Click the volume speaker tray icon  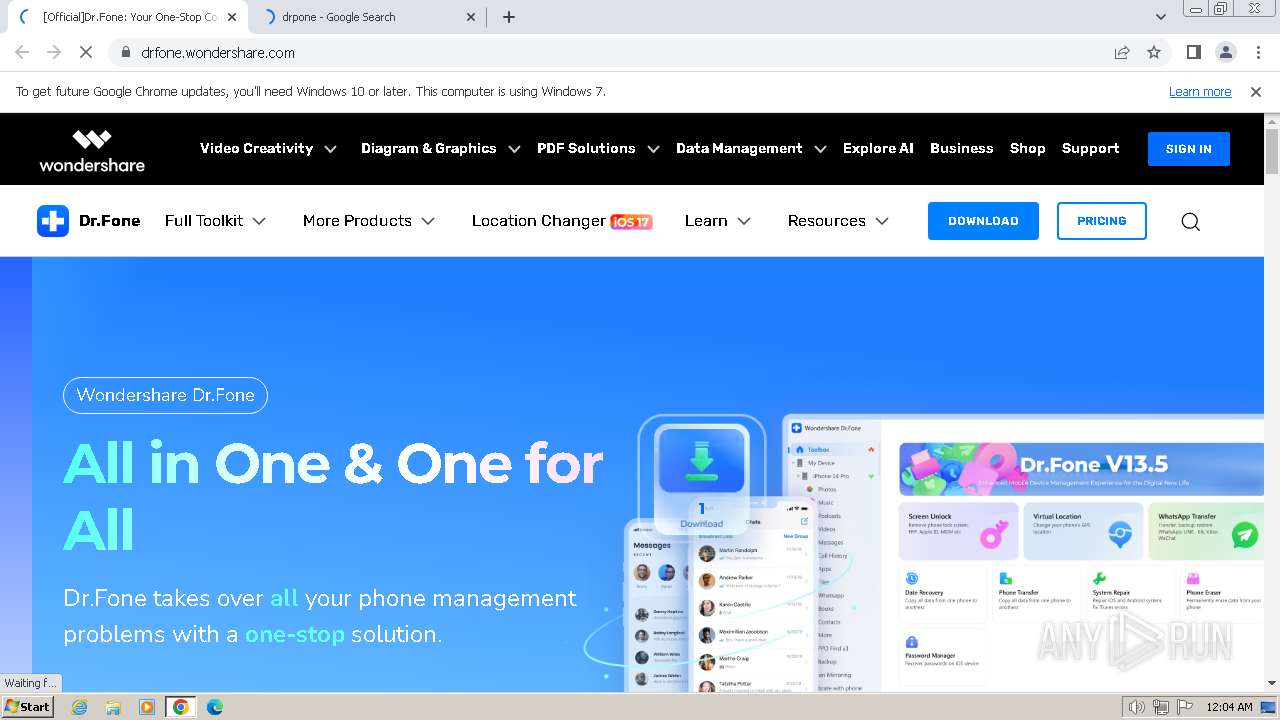click(1137, 707)
